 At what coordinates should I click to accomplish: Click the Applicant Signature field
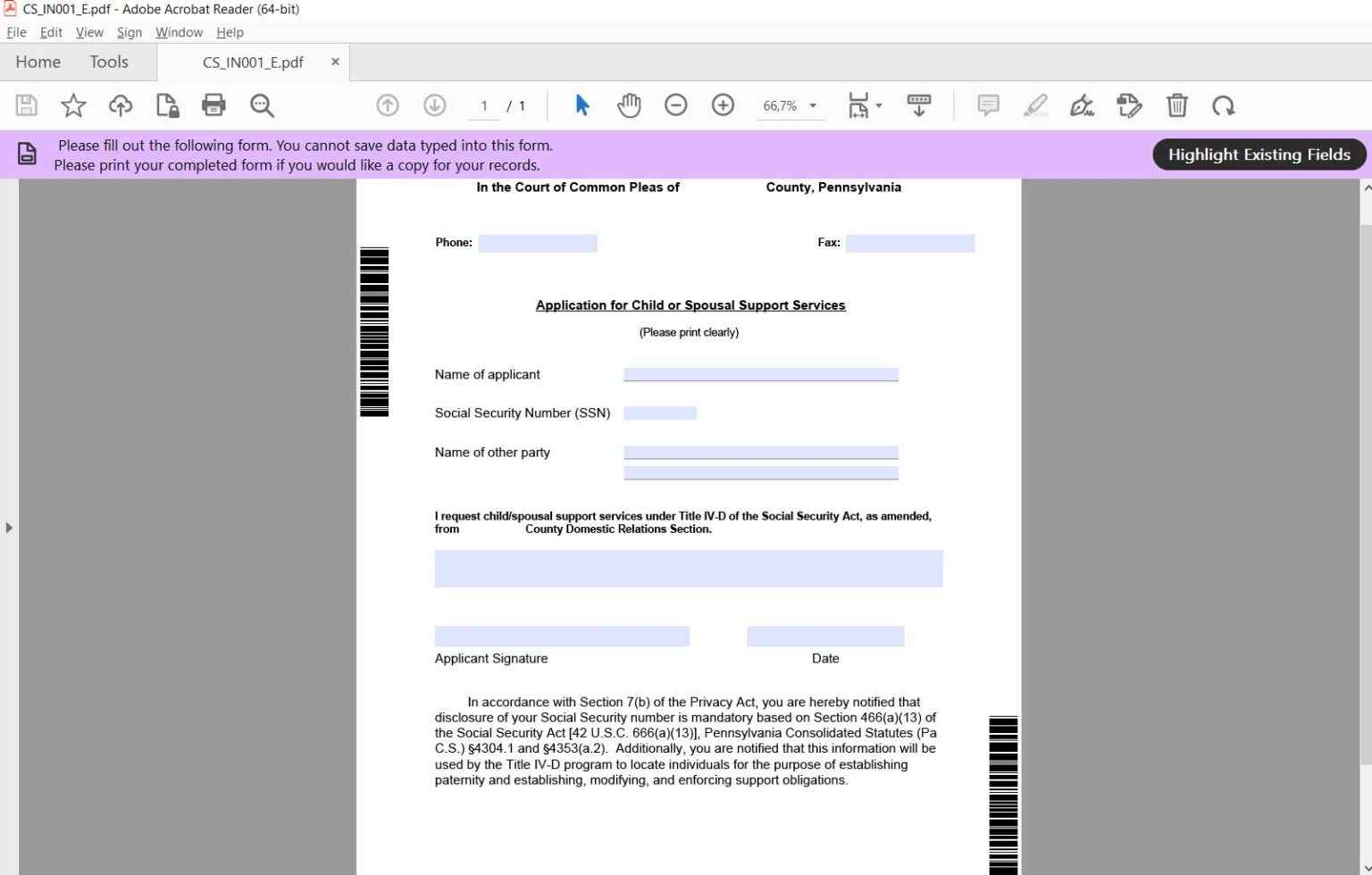(x=562, y=636)
